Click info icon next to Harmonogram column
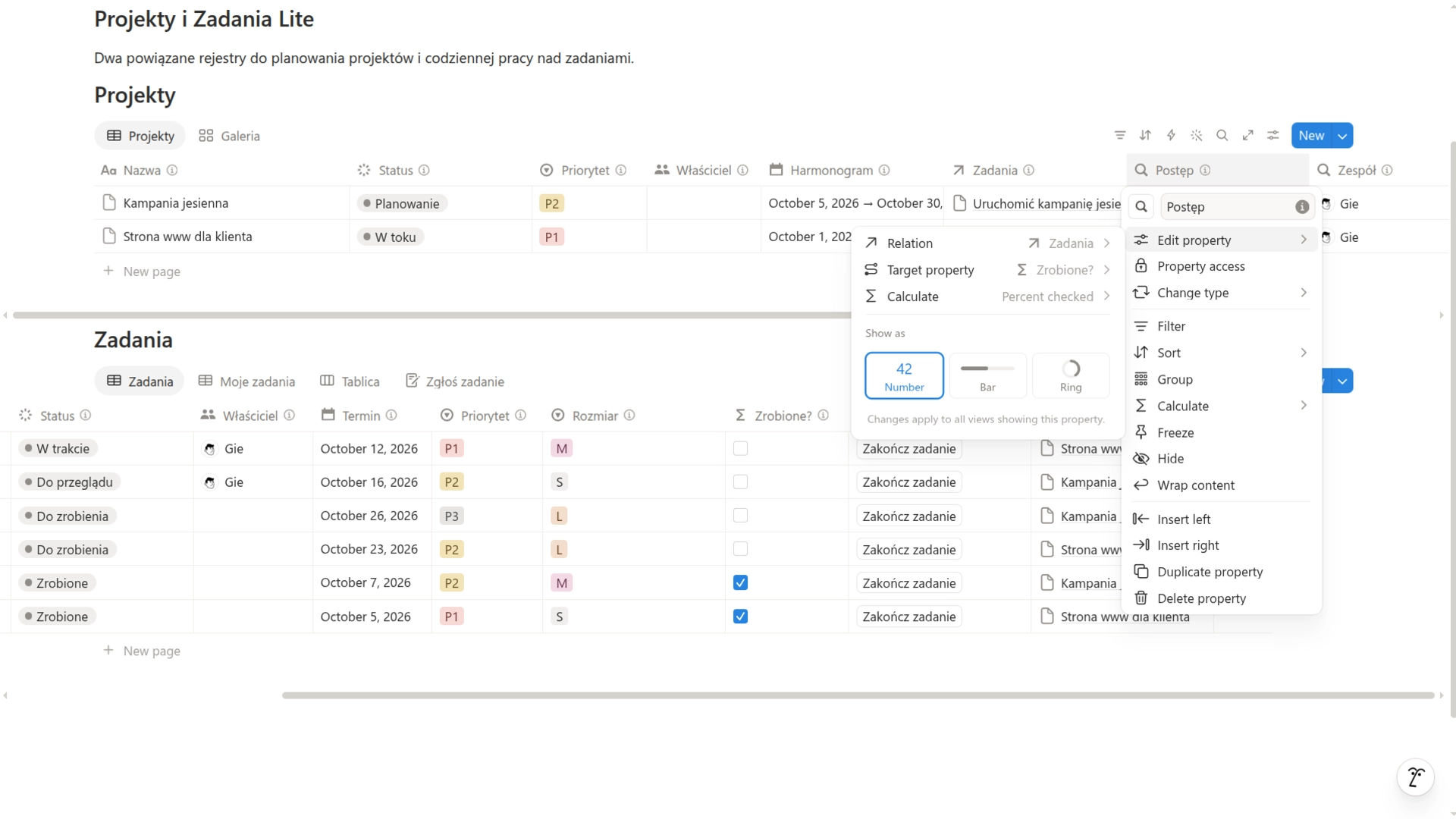This screenshot has width=1456, height=819. pos(884,170)
